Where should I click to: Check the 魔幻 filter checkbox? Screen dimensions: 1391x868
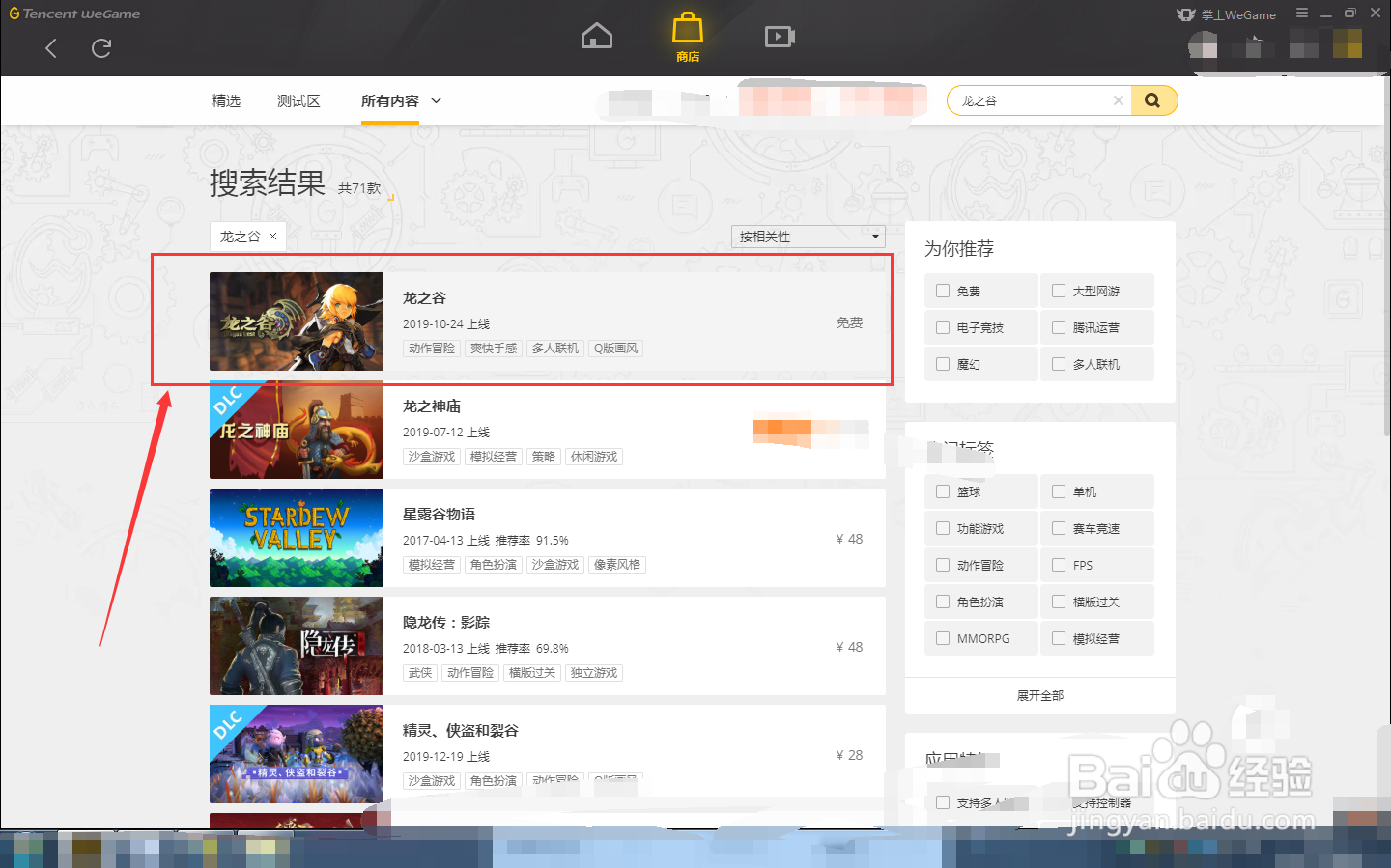[943, 364]
